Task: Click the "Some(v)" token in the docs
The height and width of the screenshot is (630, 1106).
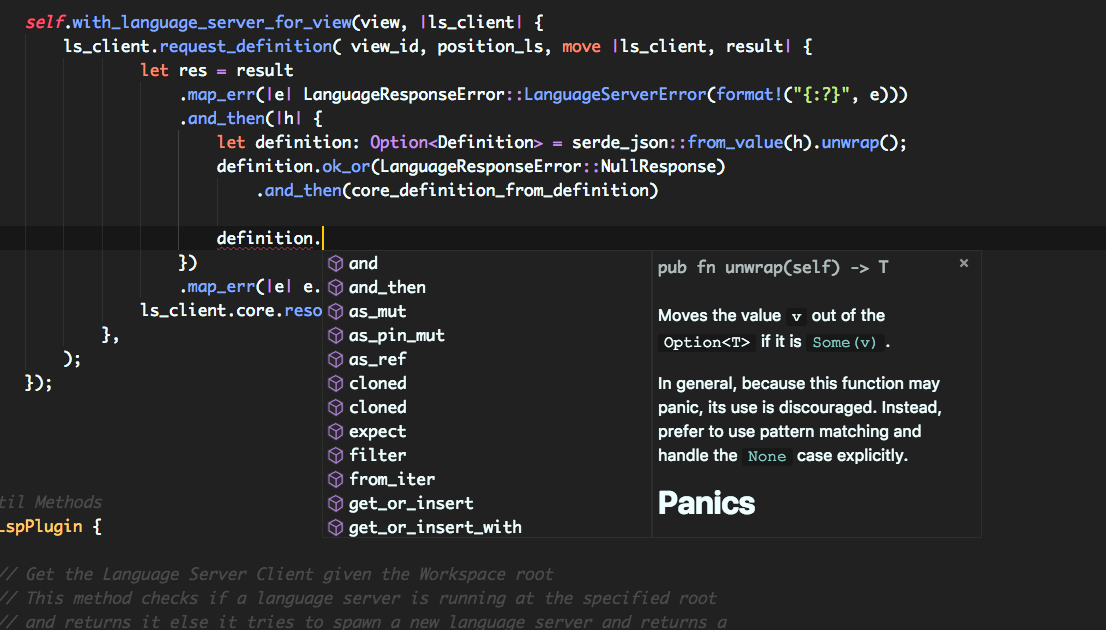Action: pos(845,343)
